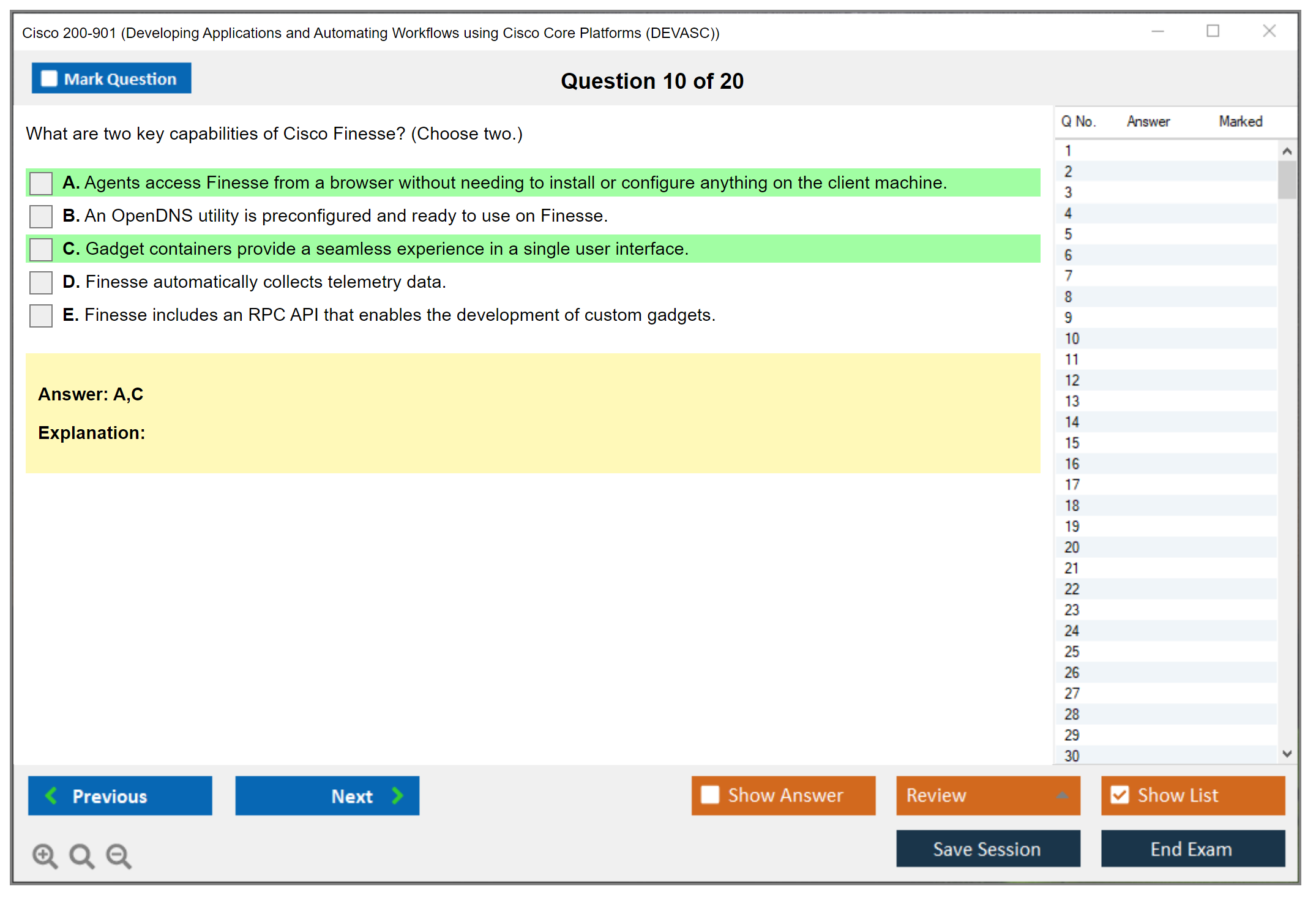Select answer option C checkbox

click(41, 249)
